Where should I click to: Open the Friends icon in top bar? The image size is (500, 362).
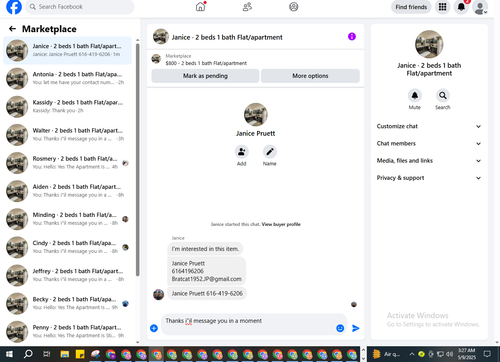(x=247, y=7)
